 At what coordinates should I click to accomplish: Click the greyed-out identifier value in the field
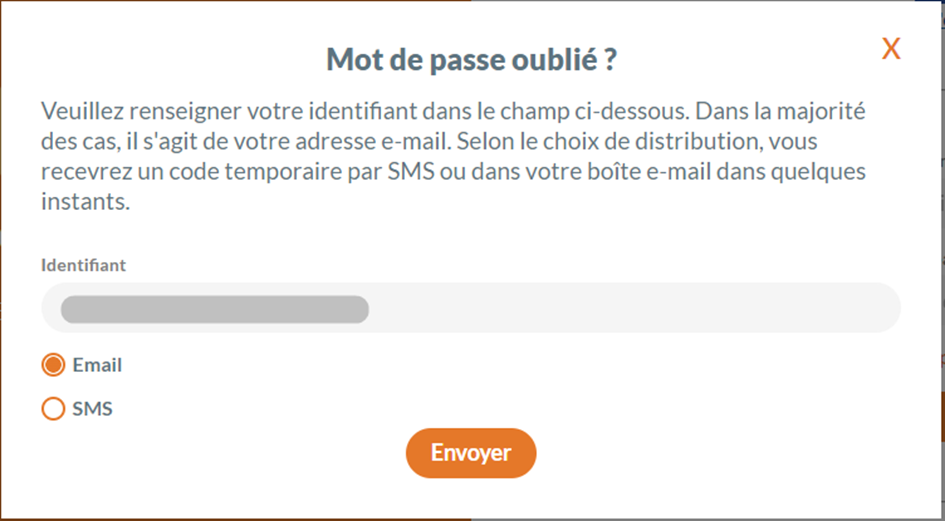214,309
